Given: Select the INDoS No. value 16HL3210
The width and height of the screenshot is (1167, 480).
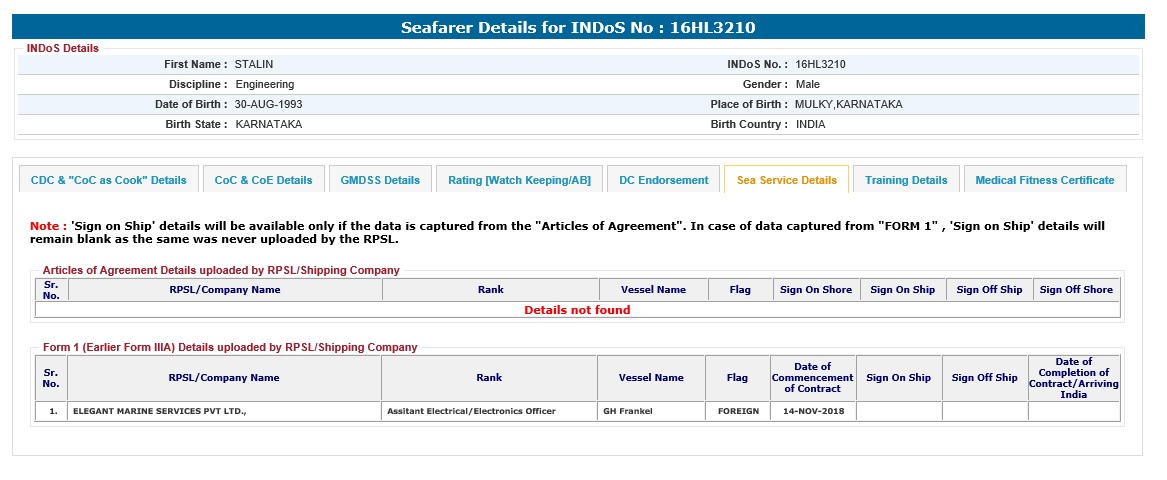Looking at the screenshot, I should pos(820,64).
